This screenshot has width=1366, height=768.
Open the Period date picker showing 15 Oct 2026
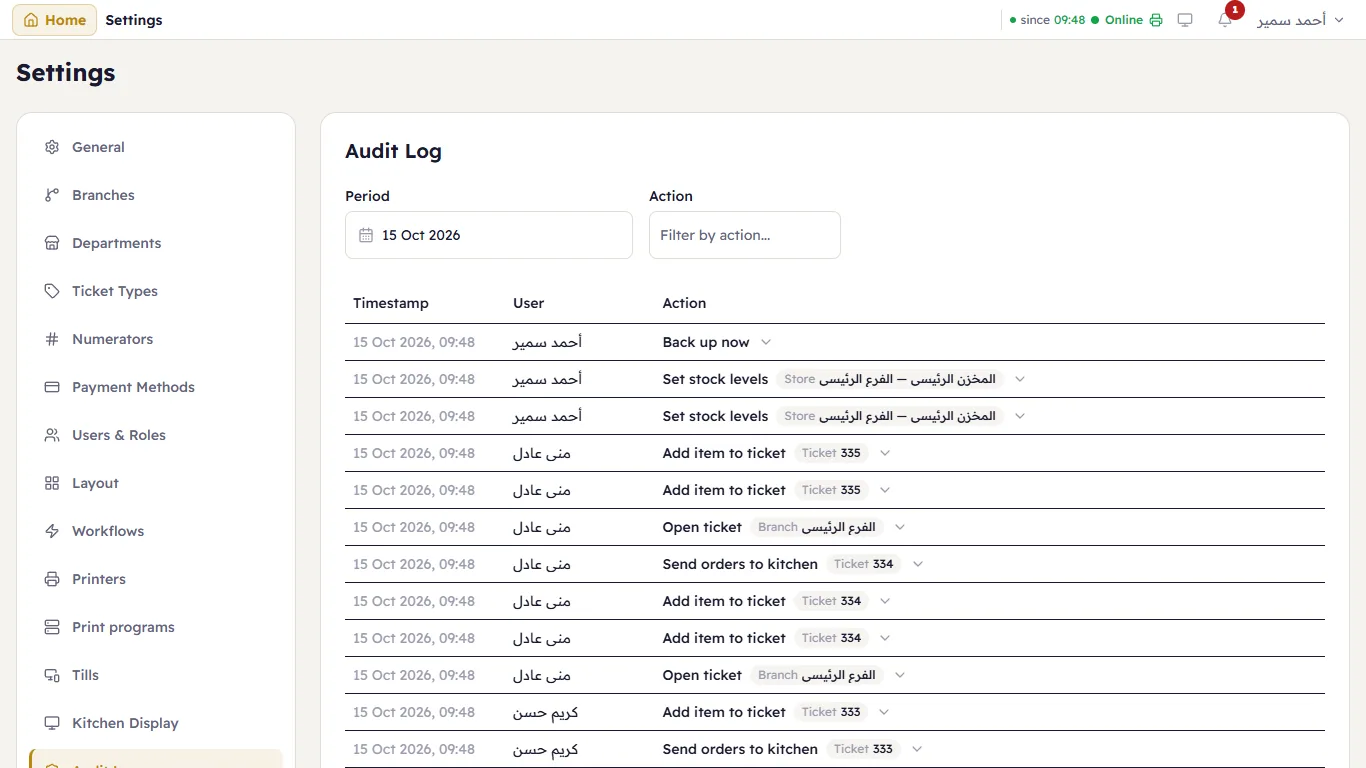(x=489, y=235)
